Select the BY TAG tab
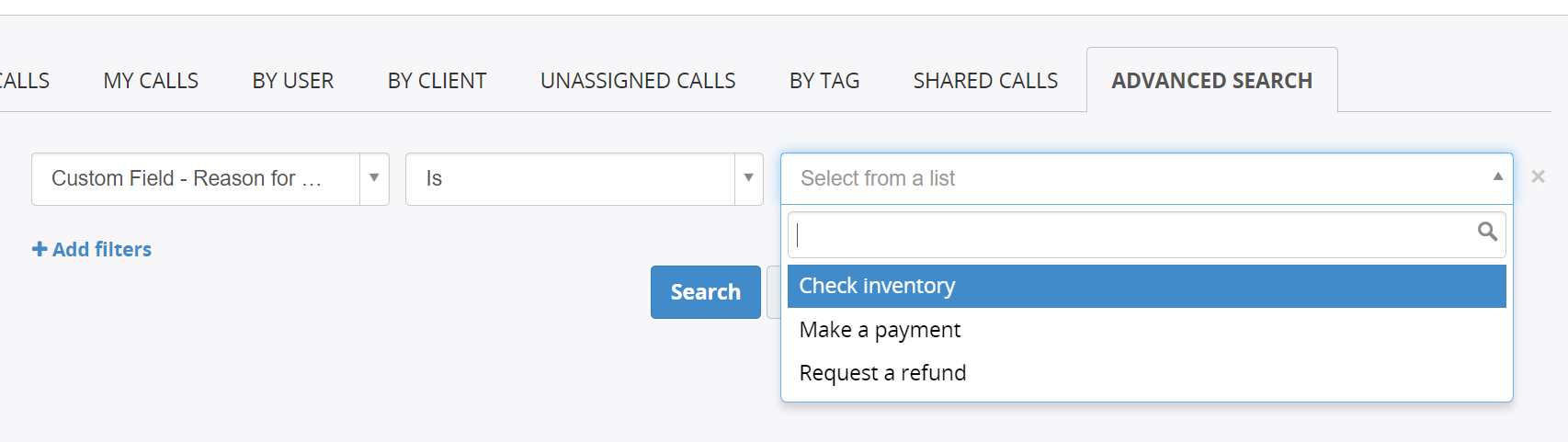 click(824, 81)
